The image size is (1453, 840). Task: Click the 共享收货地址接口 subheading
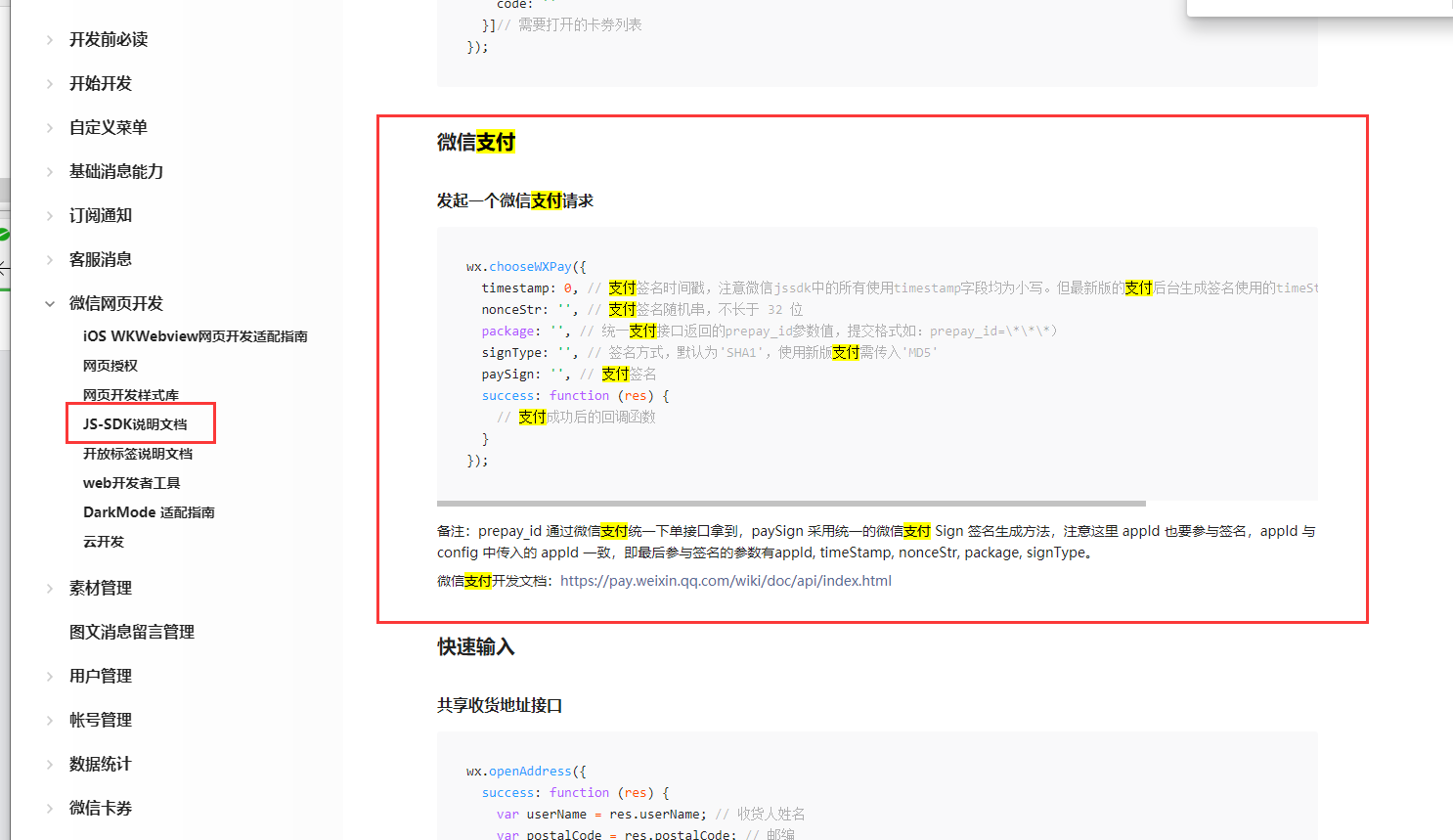click(x=500, y=705)
